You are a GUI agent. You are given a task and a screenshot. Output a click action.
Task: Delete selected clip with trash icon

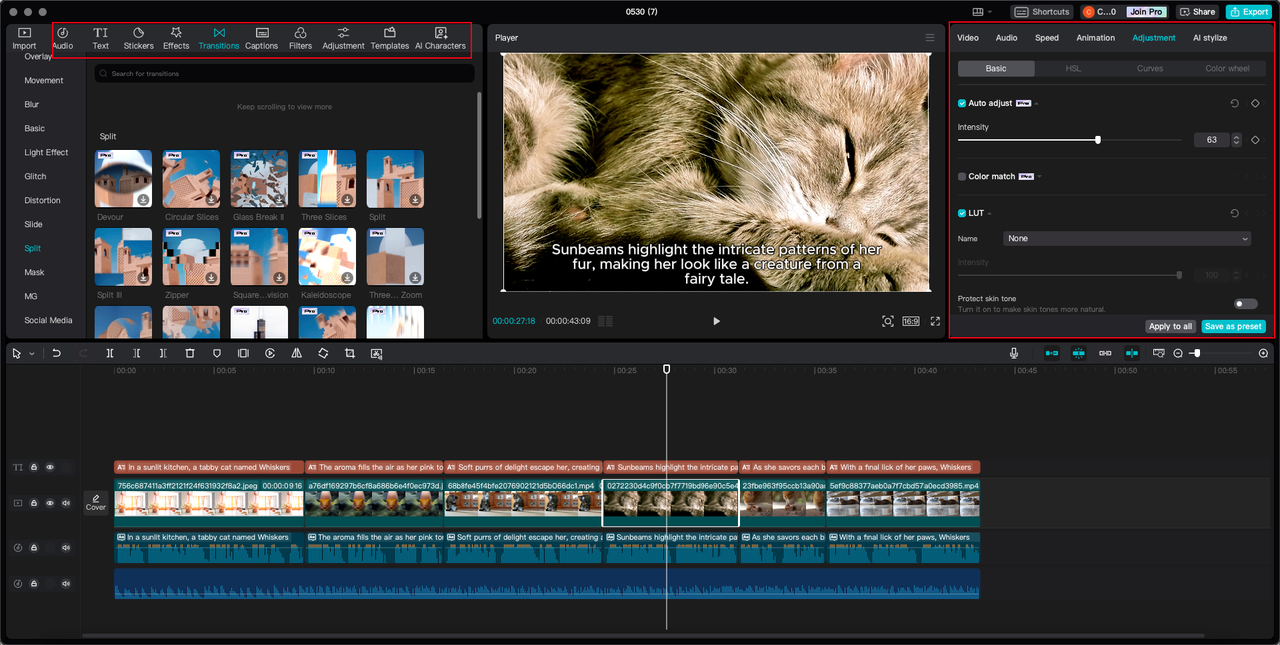pos(190,353)
